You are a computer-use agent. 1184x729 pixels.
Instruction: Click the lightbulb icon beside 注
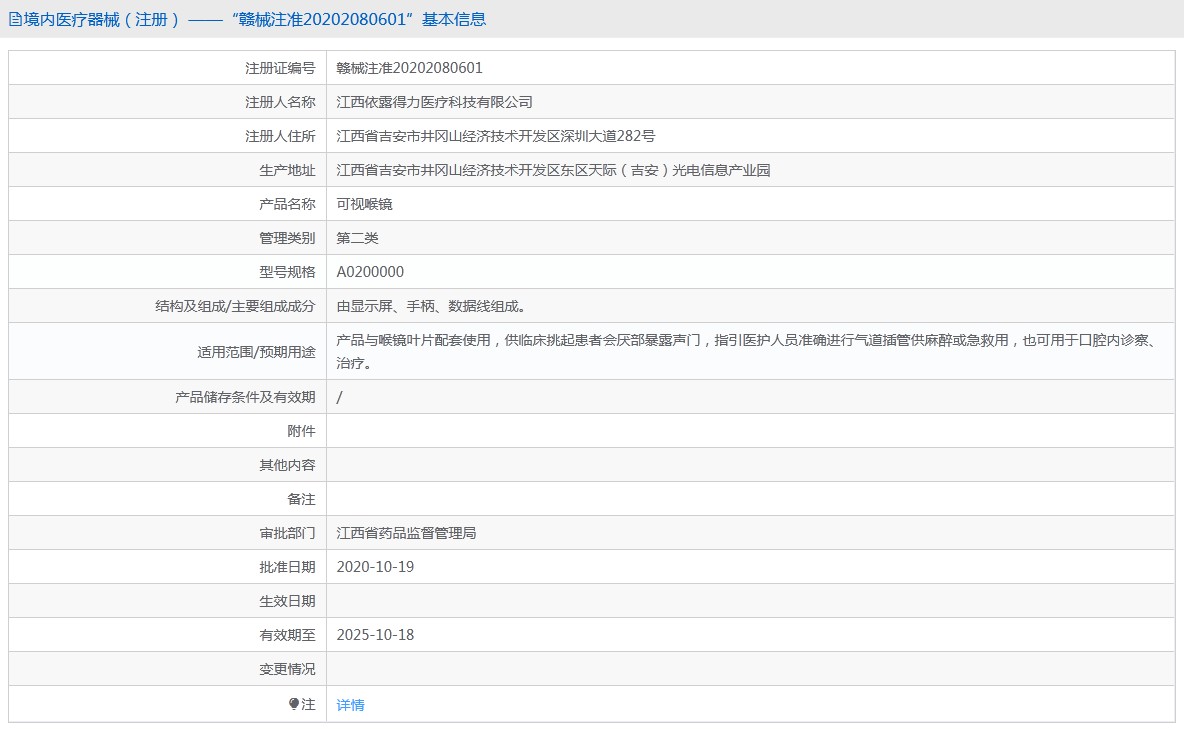pyautogui.click(x=294, y=704)
